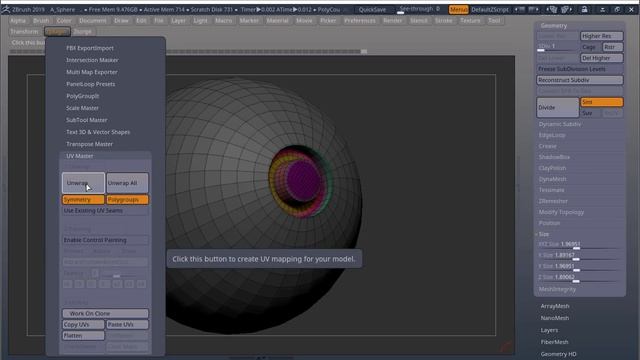Open the Zscript menu
Viewport: 640px width, 360px height.
tap(83, 31)
